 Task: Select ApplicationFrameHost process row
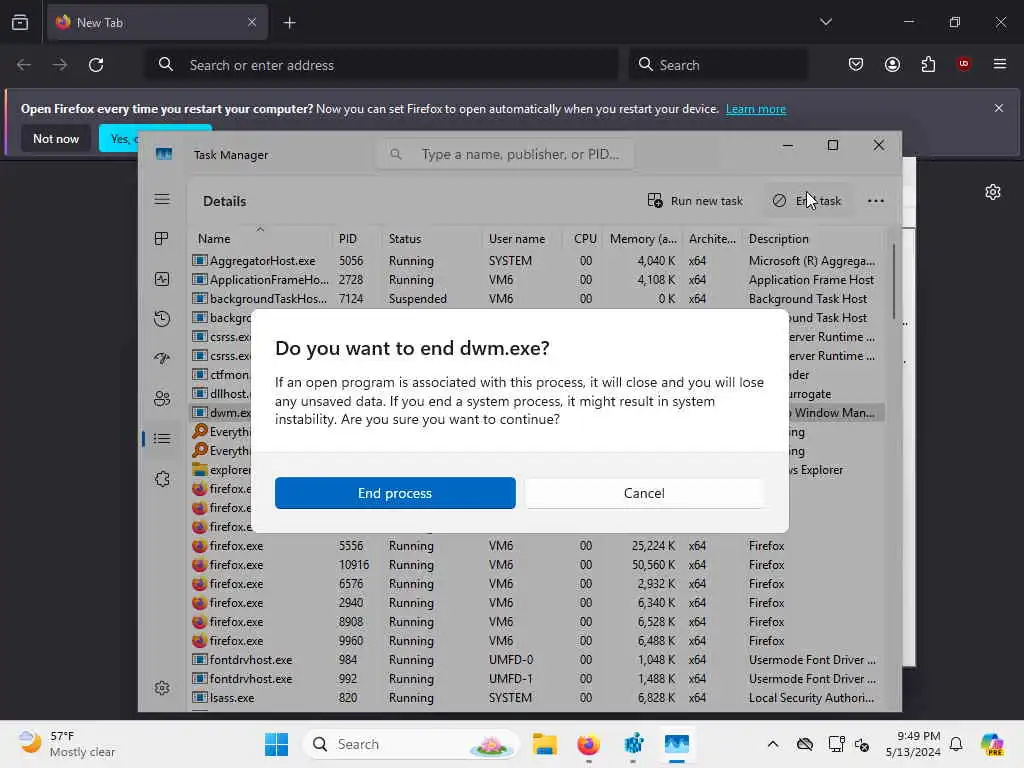tap(537, 280)
